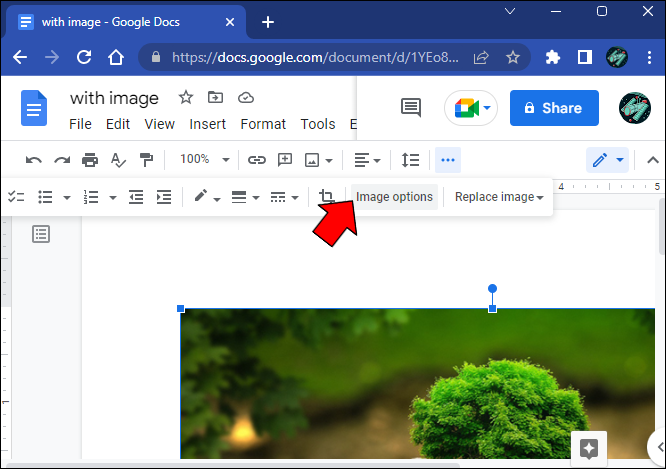This screenshot has height=469, width=666.
Task: Check the cloud document status icon
Action: click(x=246, y=98)
